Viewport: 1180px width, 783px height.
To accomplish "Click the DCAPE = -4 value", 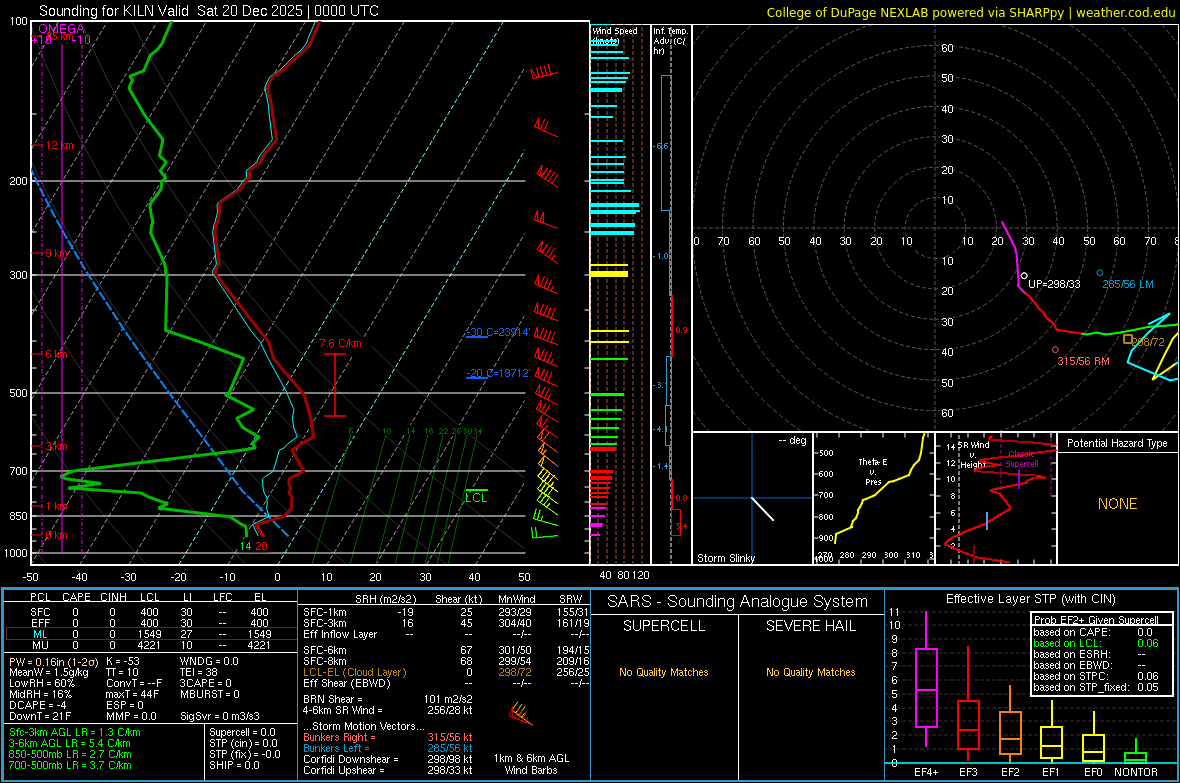I will (x=38, y=705).
